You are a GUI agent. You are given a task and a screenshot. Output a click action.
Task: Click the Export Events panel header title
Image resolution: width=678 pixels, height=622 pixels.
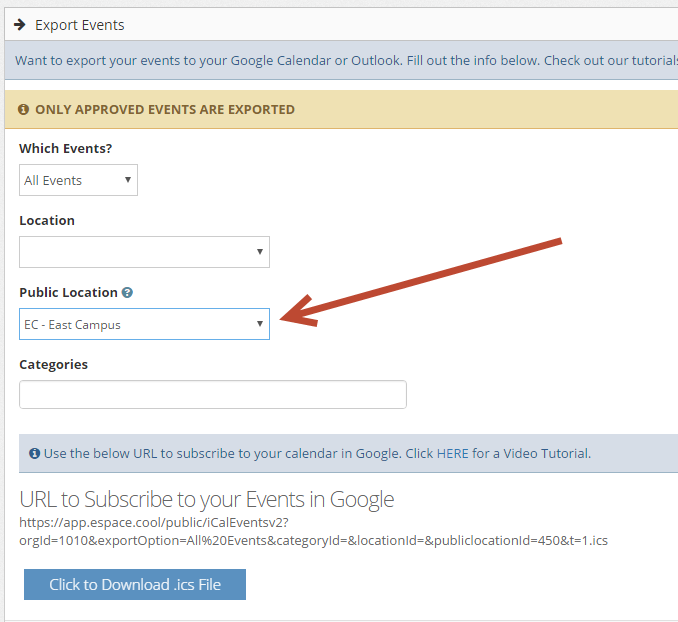(80, 25)
